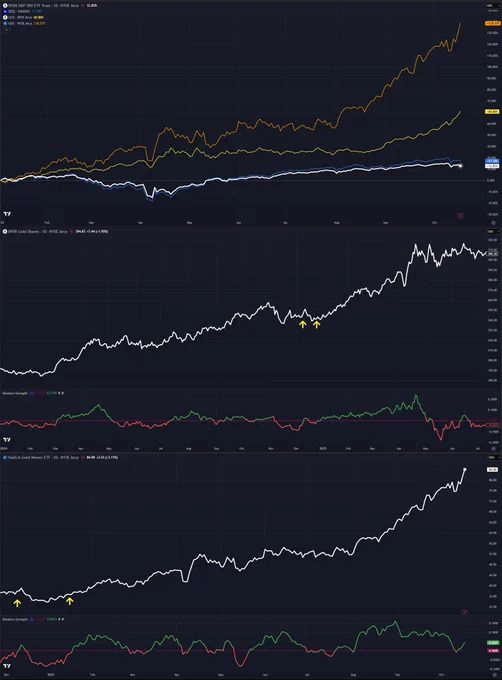The image size is (502, 680).
Task: Click the green RS value label on GDX axis
Action: coord(493,643)
